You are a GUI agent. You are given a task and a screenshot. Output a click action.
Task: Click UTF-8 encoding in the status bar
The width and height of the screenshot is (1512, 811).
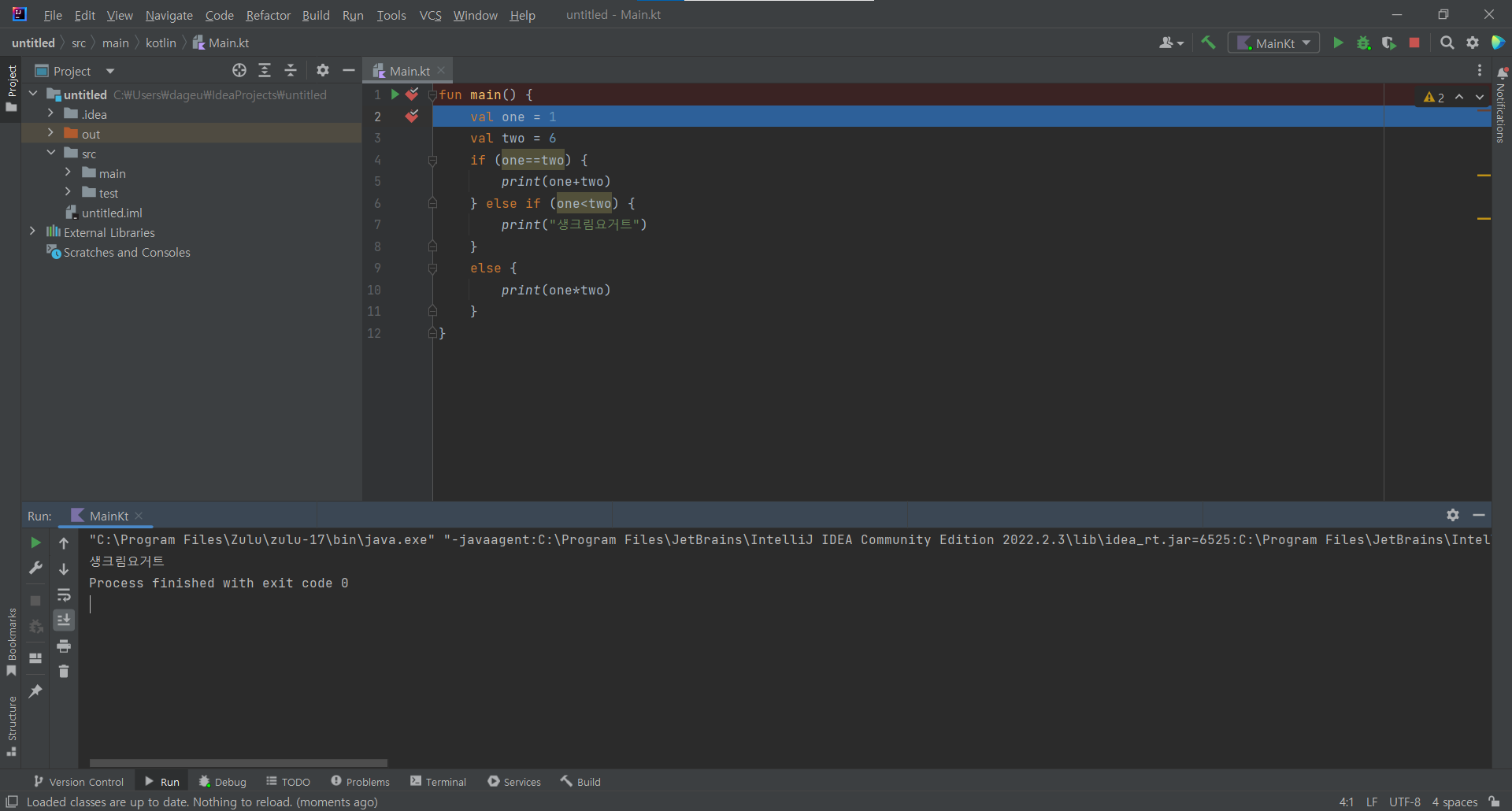click(x=1405, y=802)
